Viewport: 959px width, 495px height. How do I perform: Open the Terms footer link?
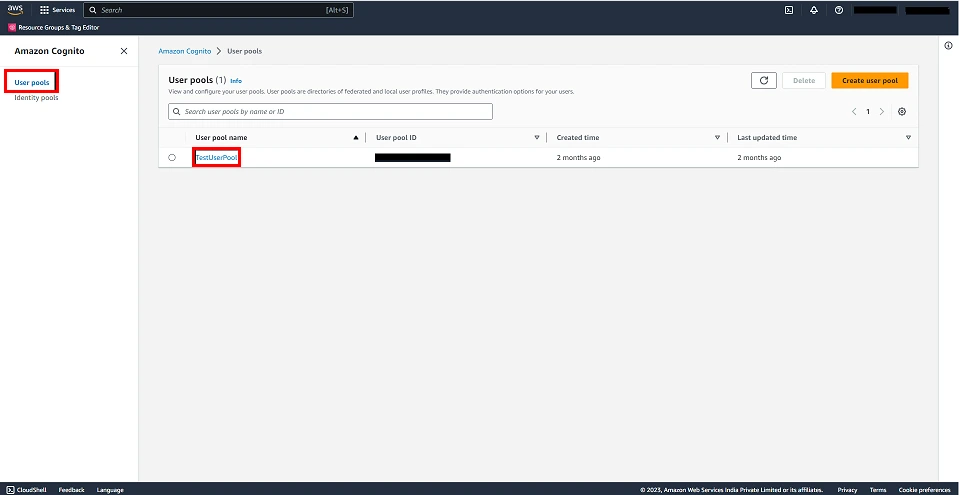(878, 489)
